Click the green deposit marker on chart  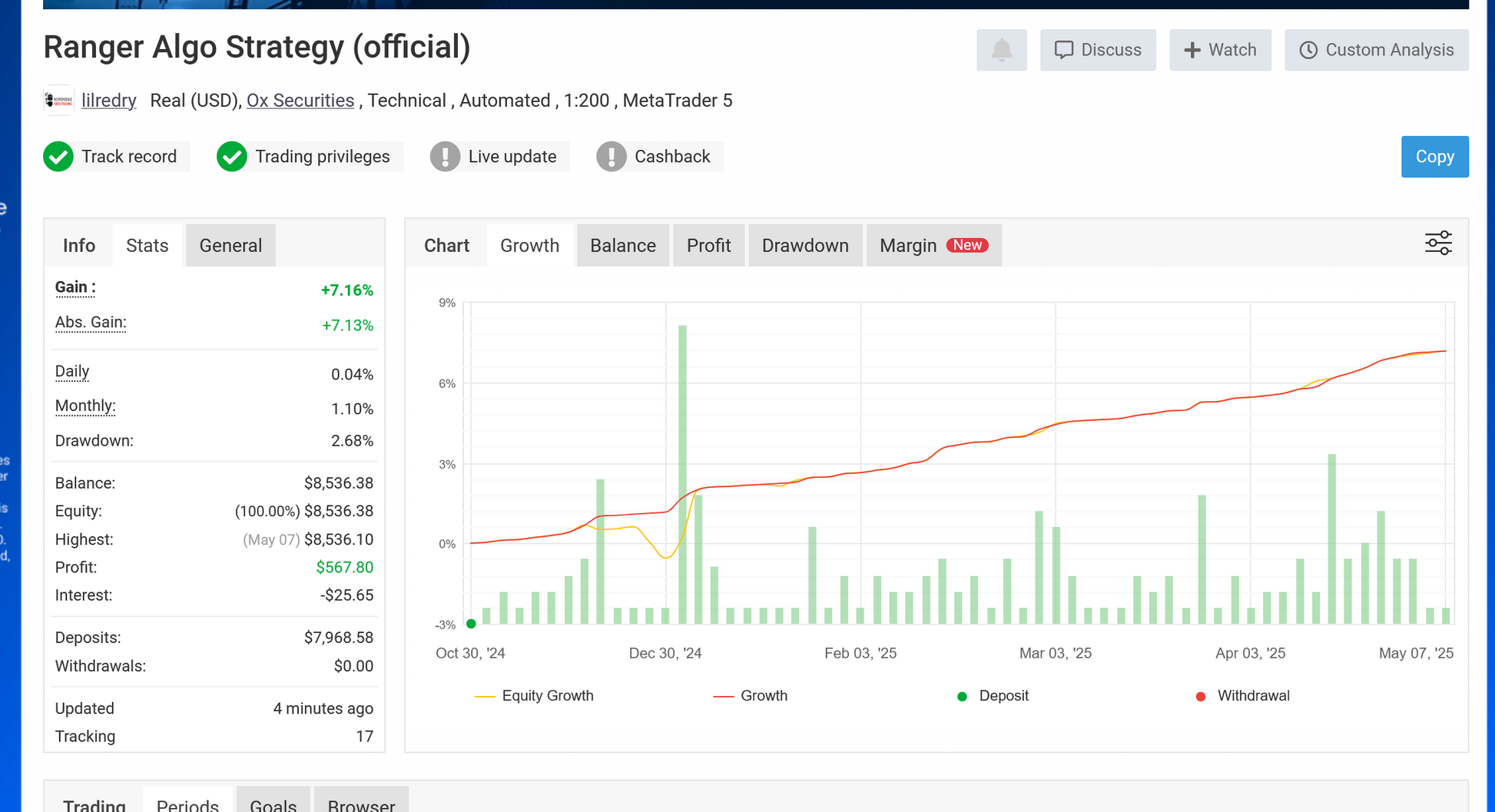pos(471,624)
